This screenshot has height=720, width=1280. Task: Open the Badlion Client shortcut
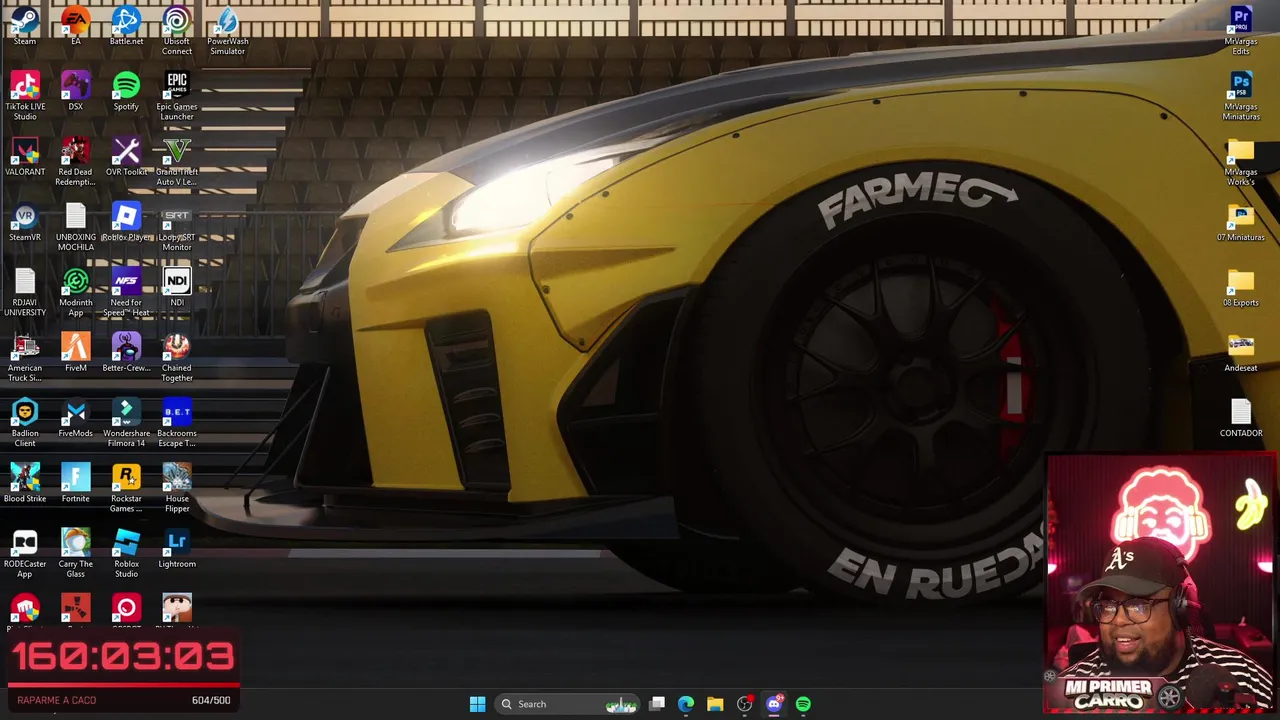(x=25, y=423)
